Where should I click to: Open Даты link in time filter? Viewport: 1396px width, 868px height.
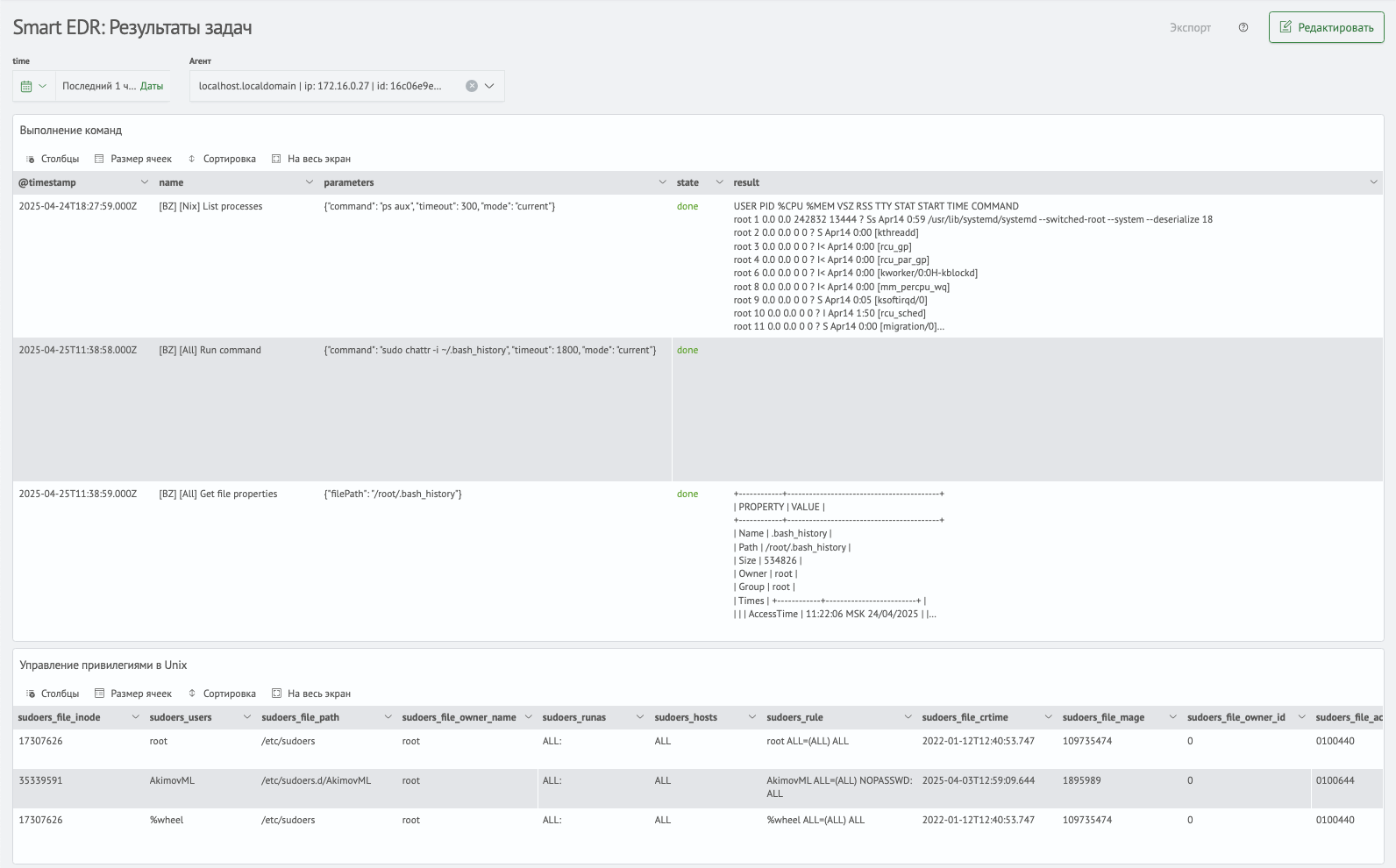(152, 86)
